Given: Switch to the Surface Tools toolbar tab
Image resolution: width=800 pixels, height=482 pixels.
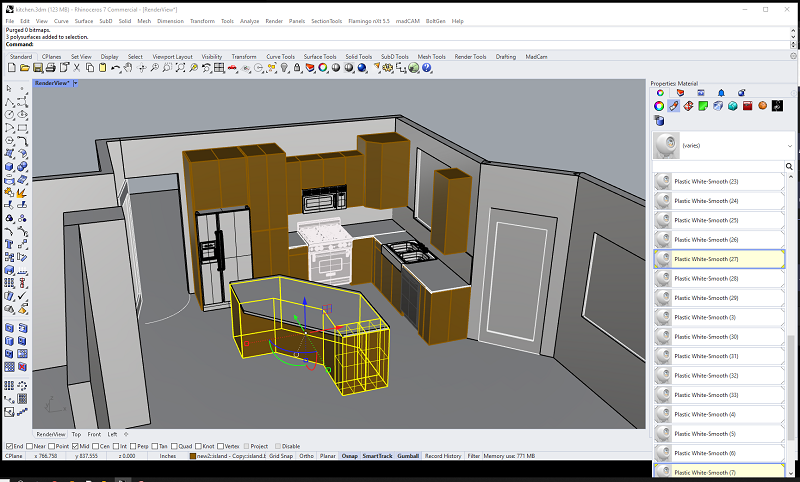Looking at the screenshot, I should click(320, 57).
